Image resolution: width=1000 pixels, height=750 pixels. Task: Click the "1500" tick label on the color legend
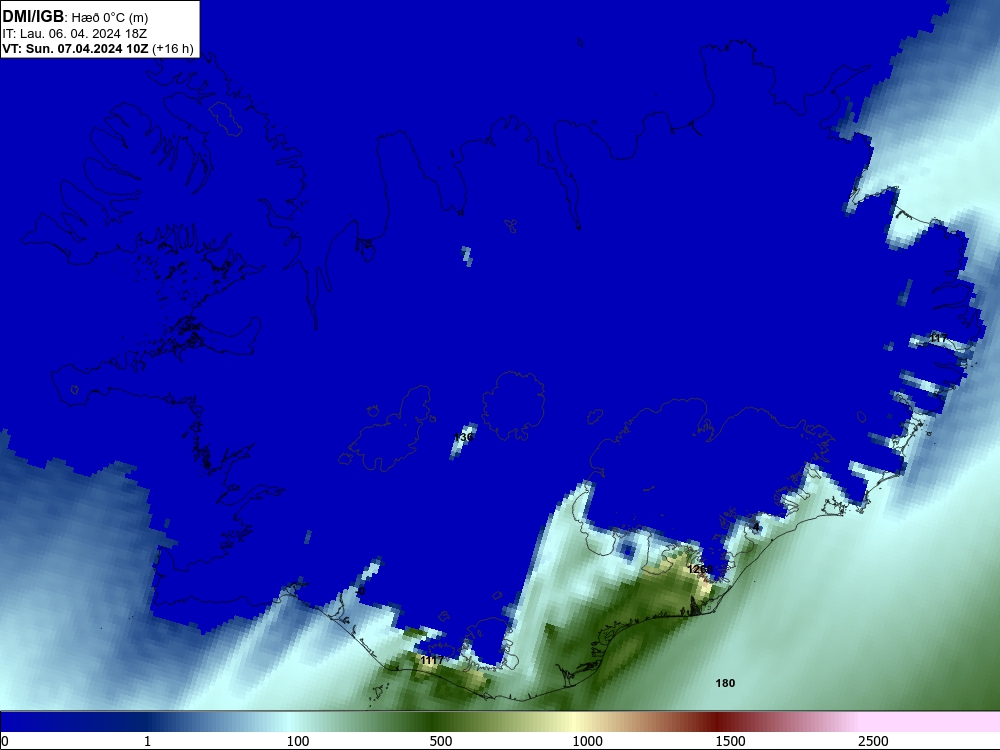tap(730, 741)
